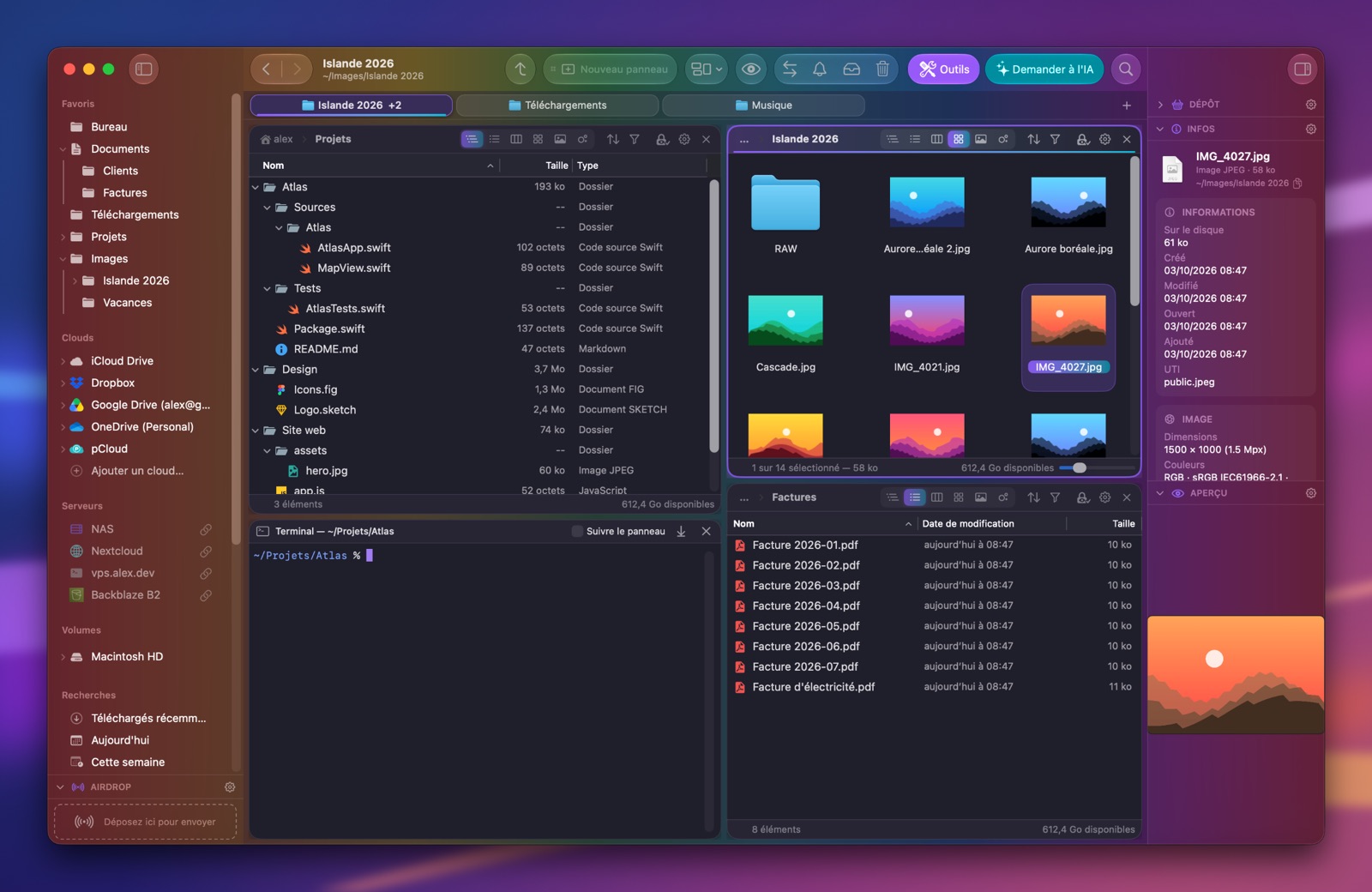Viewport: 1372px width, 892px height.
Task: Add a new tab with plus button
Action: pyautogui.click(x=1127, y=105)
